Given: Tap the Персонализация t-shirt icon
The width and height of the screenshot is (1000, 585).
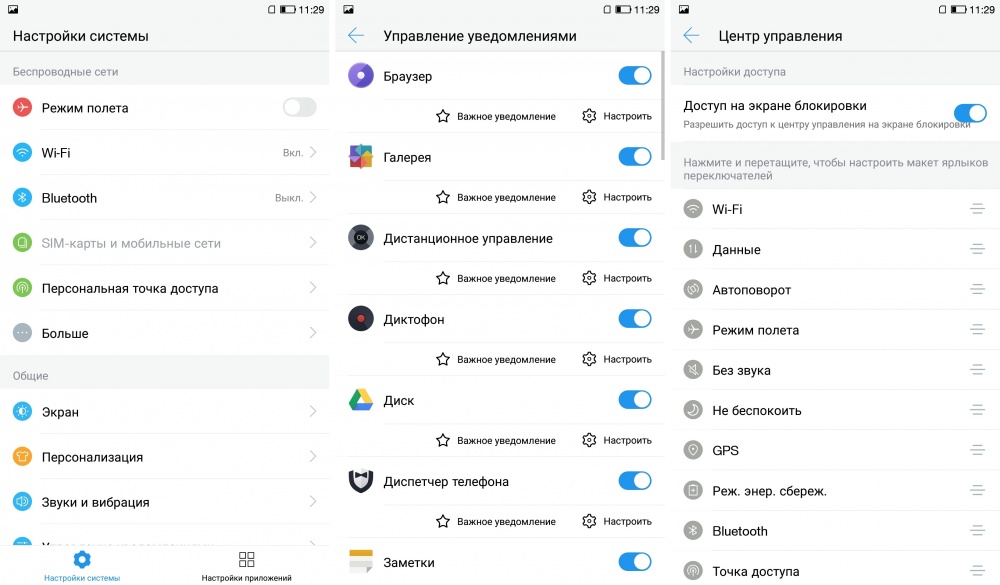Looking at the screenshot, I should click(22, 457).
